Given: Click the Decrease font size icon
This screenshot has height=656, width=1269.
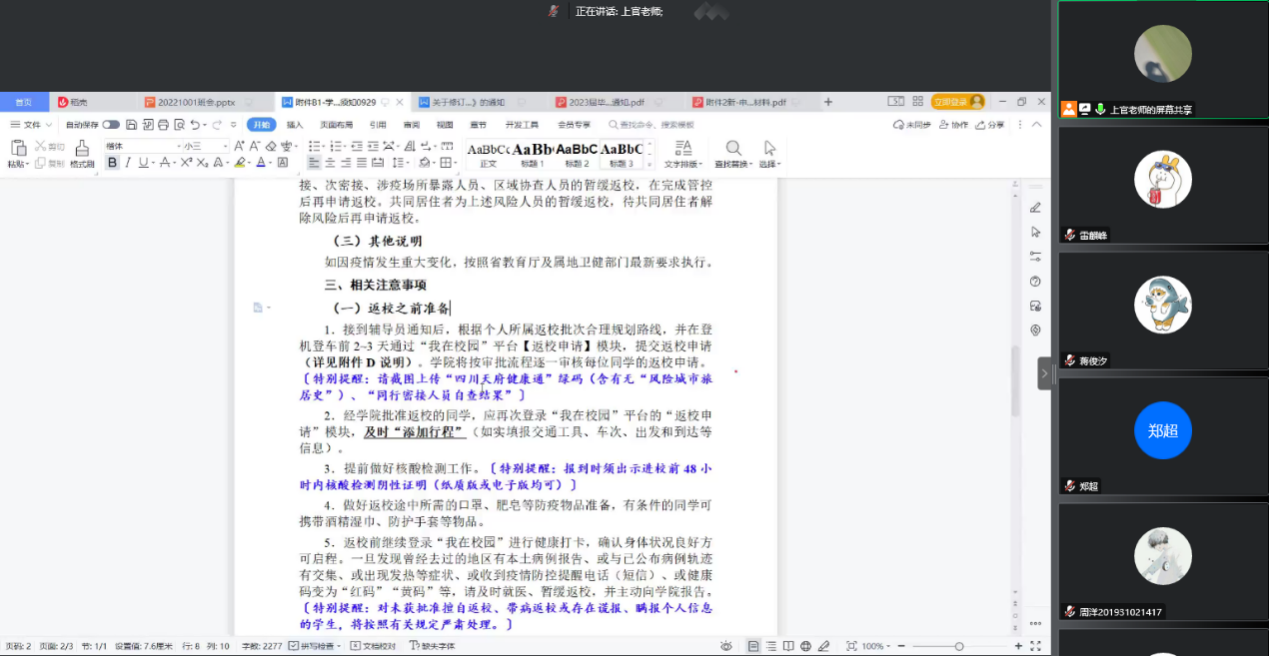Looking at the screenshot, I should pyautogui.click(x=254, y=146).
